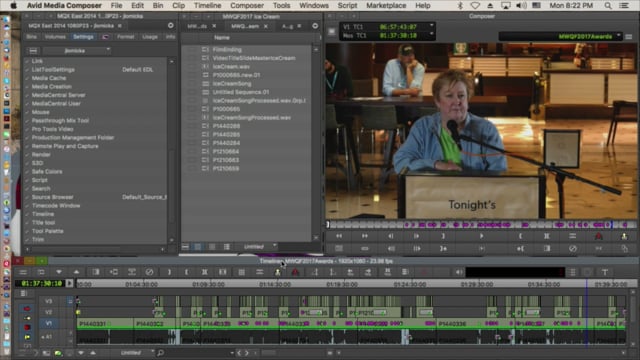Select Media Creation setting
Screen dimensions: 640x360
point(51,87)
